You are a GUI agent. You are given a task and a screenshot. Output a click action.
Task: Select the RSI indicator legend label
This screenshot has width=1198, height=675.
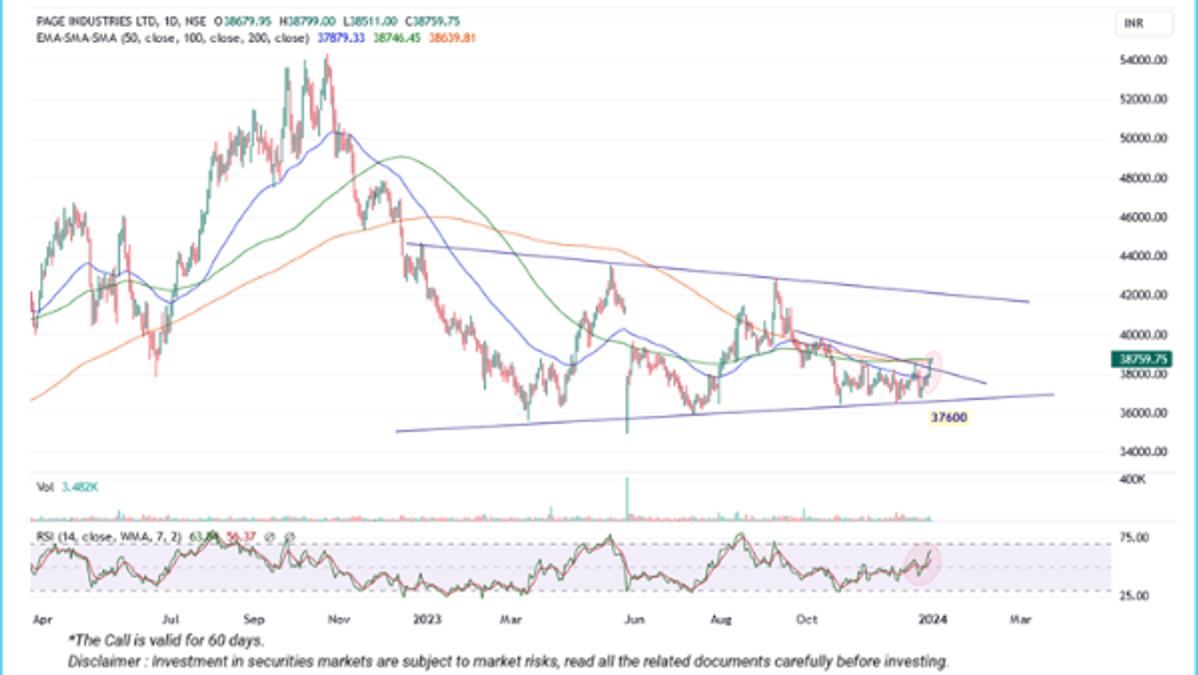(108, 537)
